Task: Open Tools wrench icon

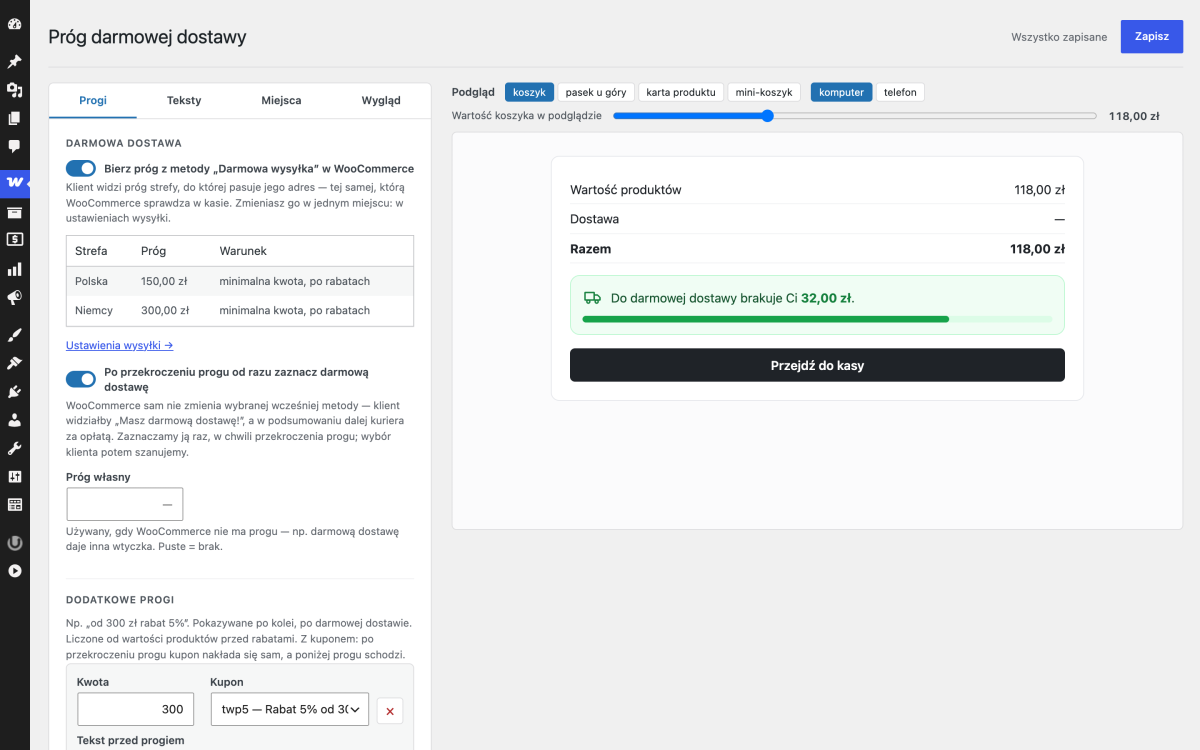Action: 14,448
